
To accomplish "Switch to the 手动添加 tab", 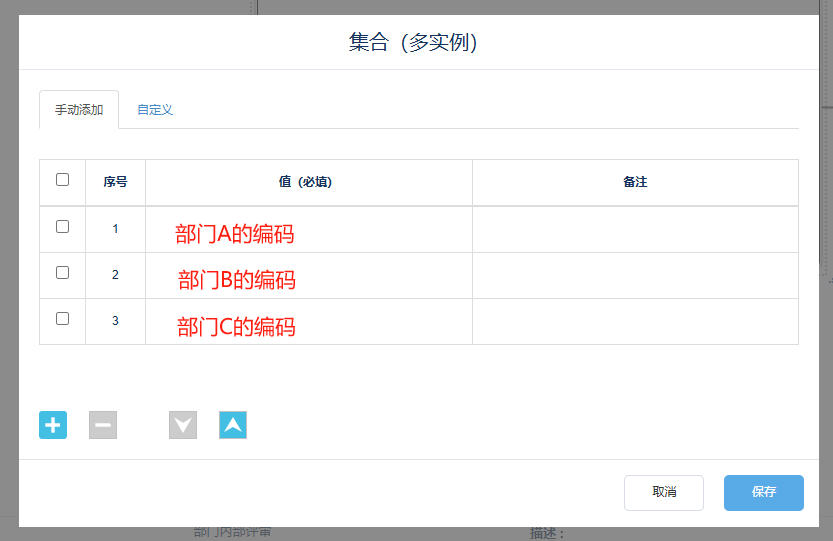I will (79, 110).
